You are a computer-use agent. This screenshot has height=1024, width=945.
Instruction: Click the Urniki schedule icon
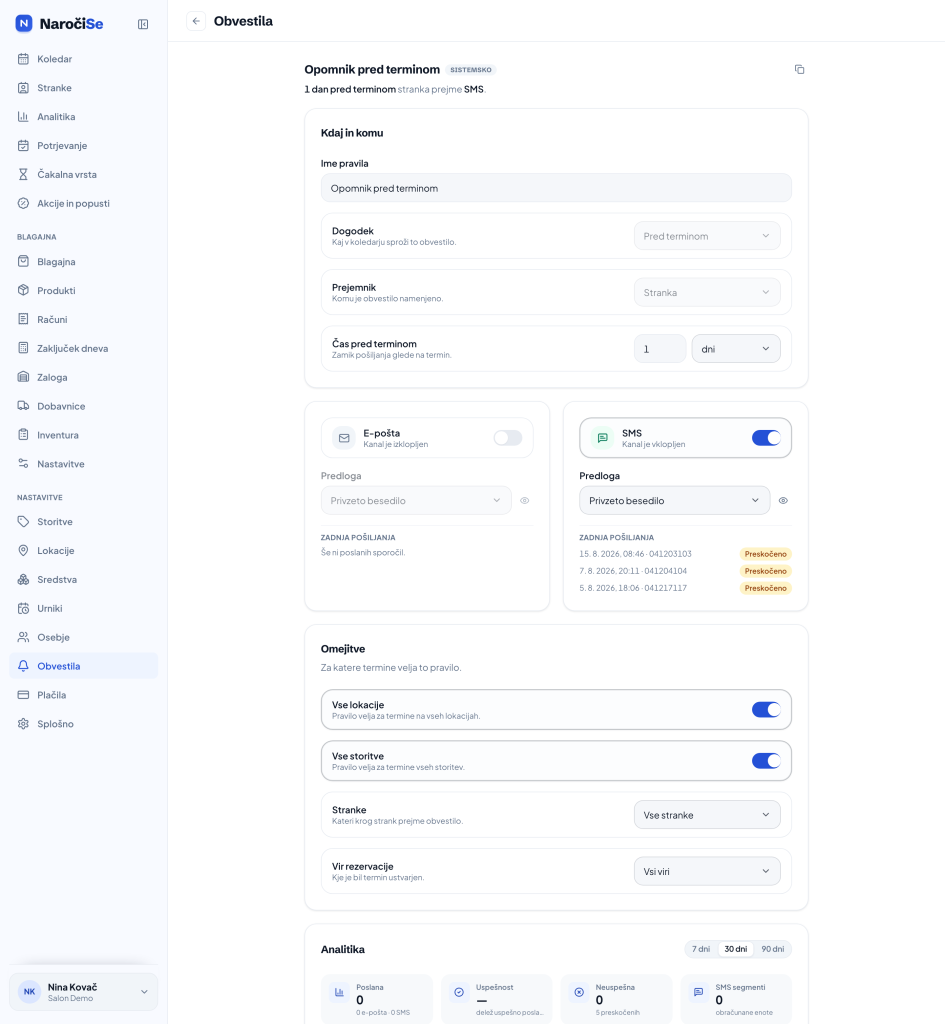pos(24,608)
